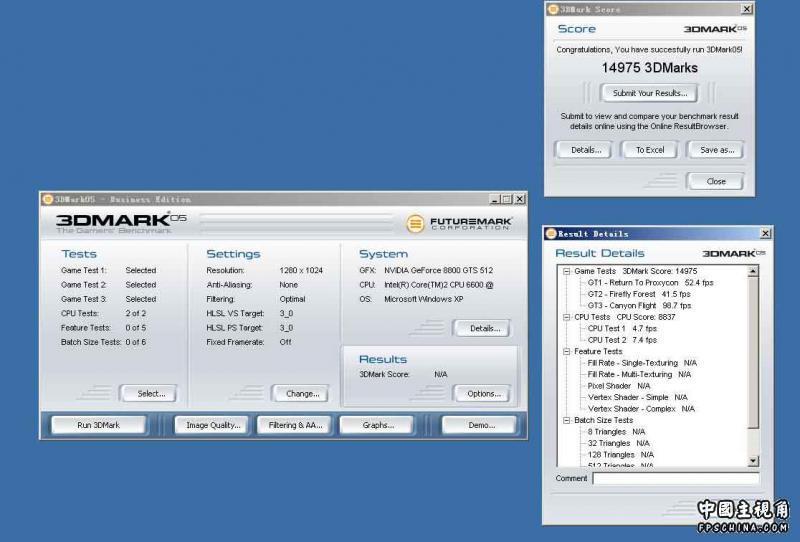
Task: Open Filtering & AA options
Action: tap(295, 425)
